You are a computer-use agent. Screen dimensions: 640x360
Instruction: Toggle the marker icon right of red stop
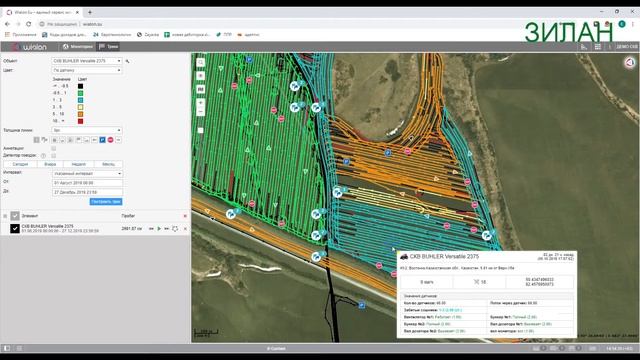pos(118,140)
